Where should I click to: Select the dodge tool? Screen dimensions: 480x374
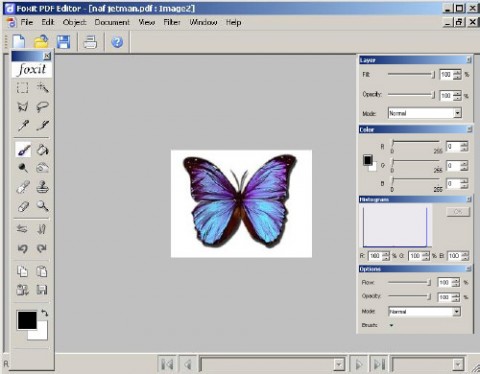[23, 168]
